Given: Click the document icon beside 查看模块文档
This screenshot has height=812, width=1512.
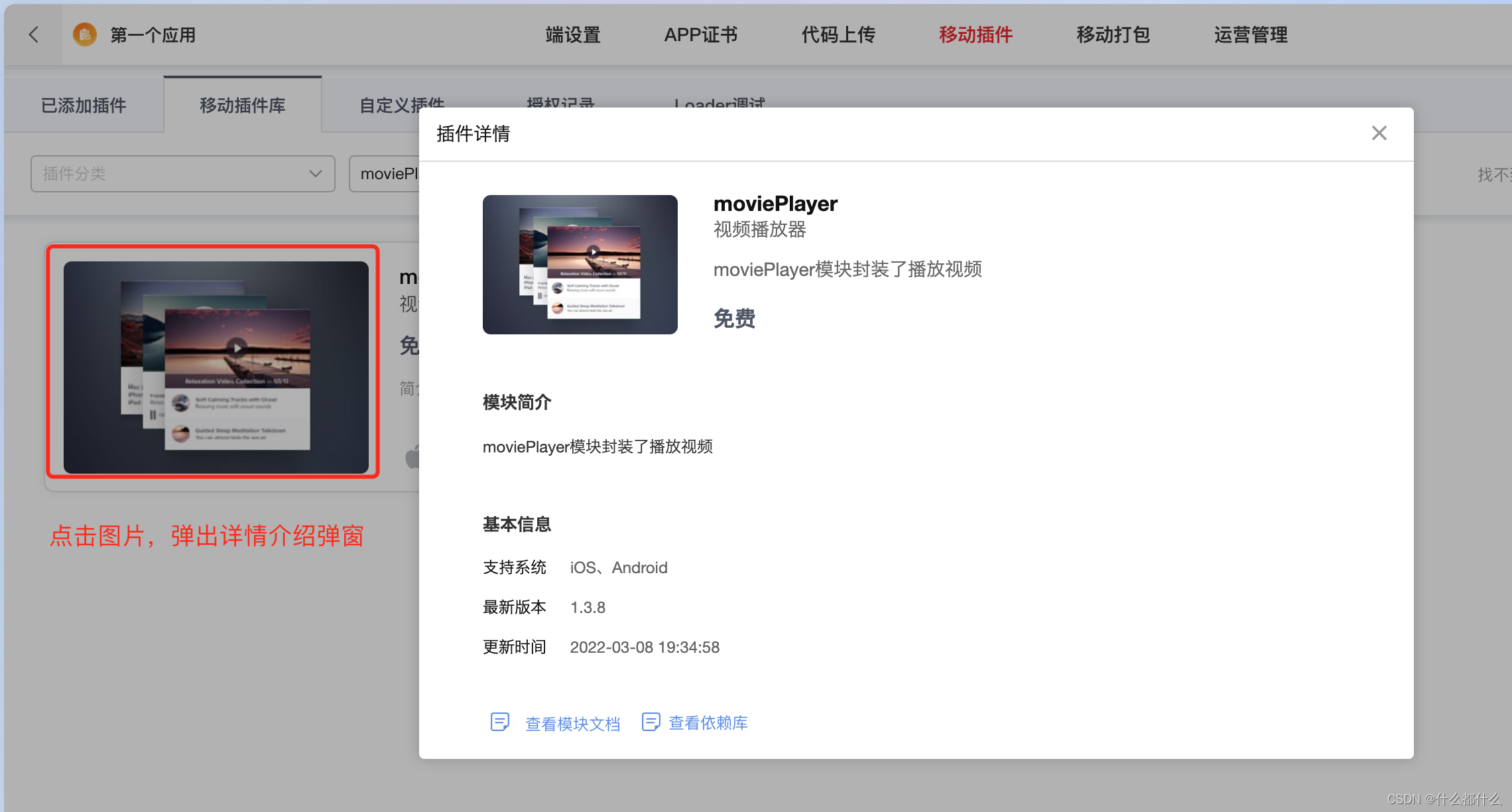Looking at the screenshot, I should [499, 722].
